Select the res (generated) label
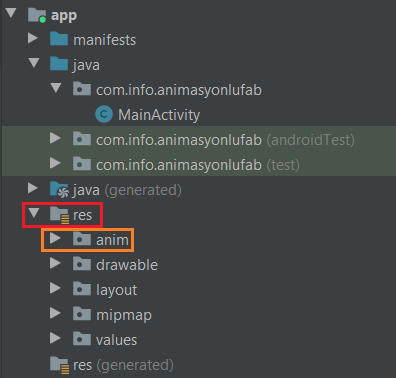 (x=123, y=365)
